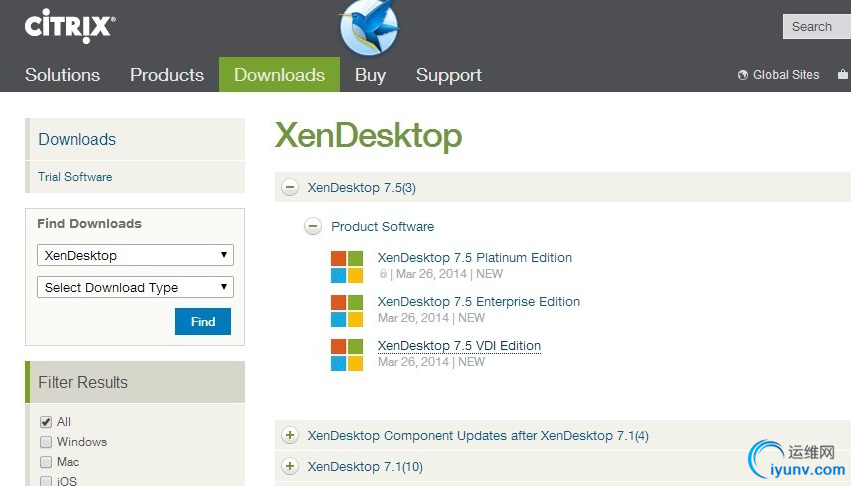Click the Filter Results heading
Screen dimensions: 851x486
coord(83,382)
